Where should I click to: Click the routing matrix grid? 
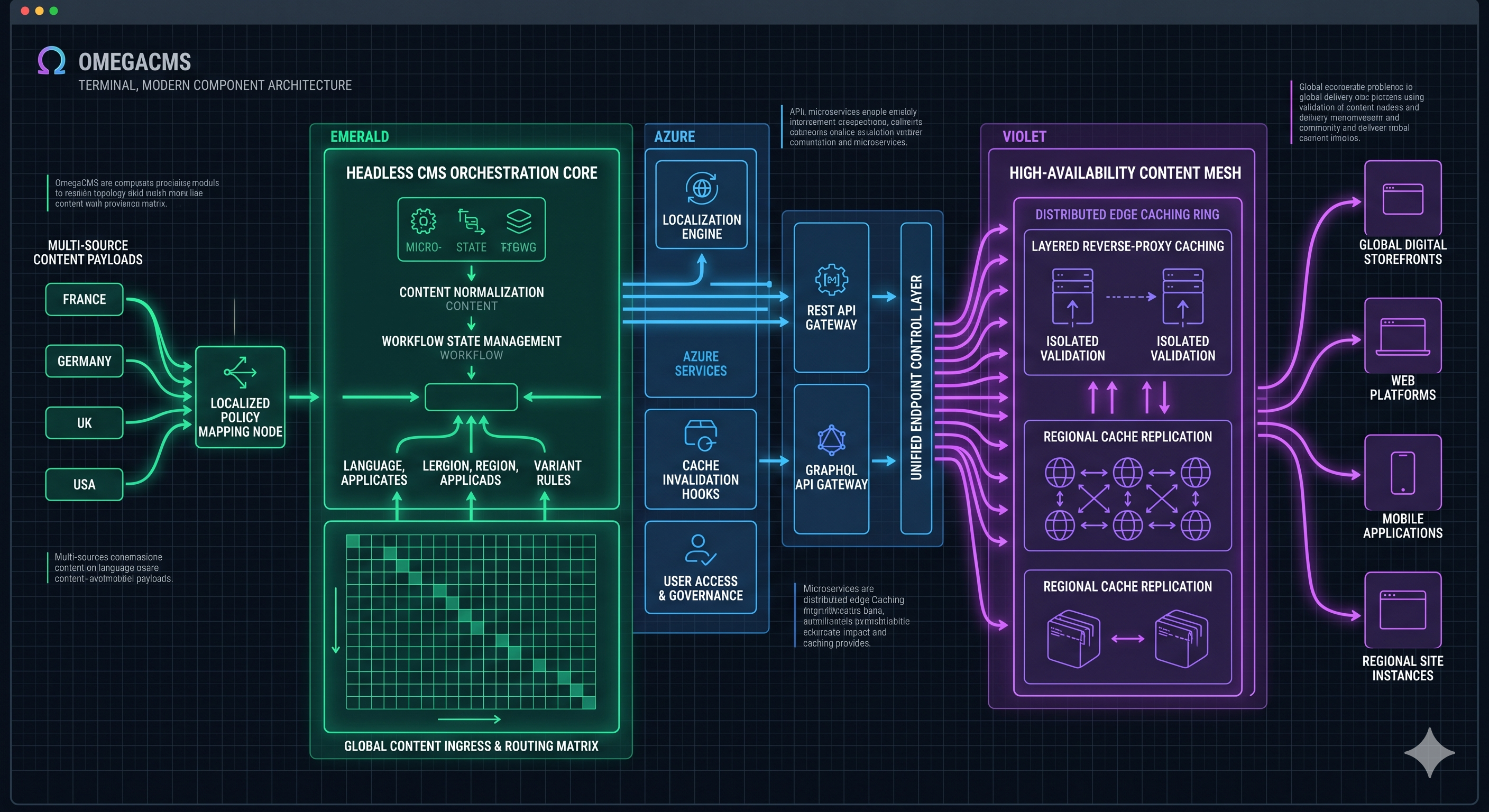(471, 622)
